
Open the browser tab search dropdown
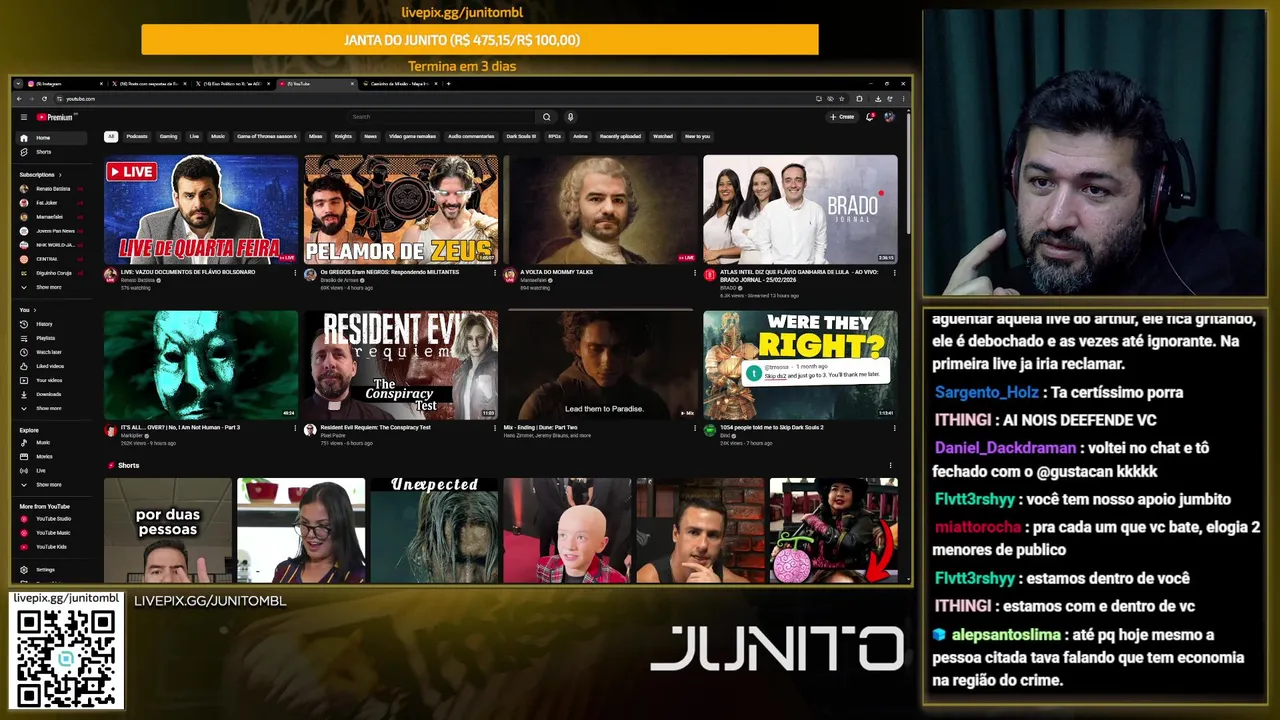[18, 84]
